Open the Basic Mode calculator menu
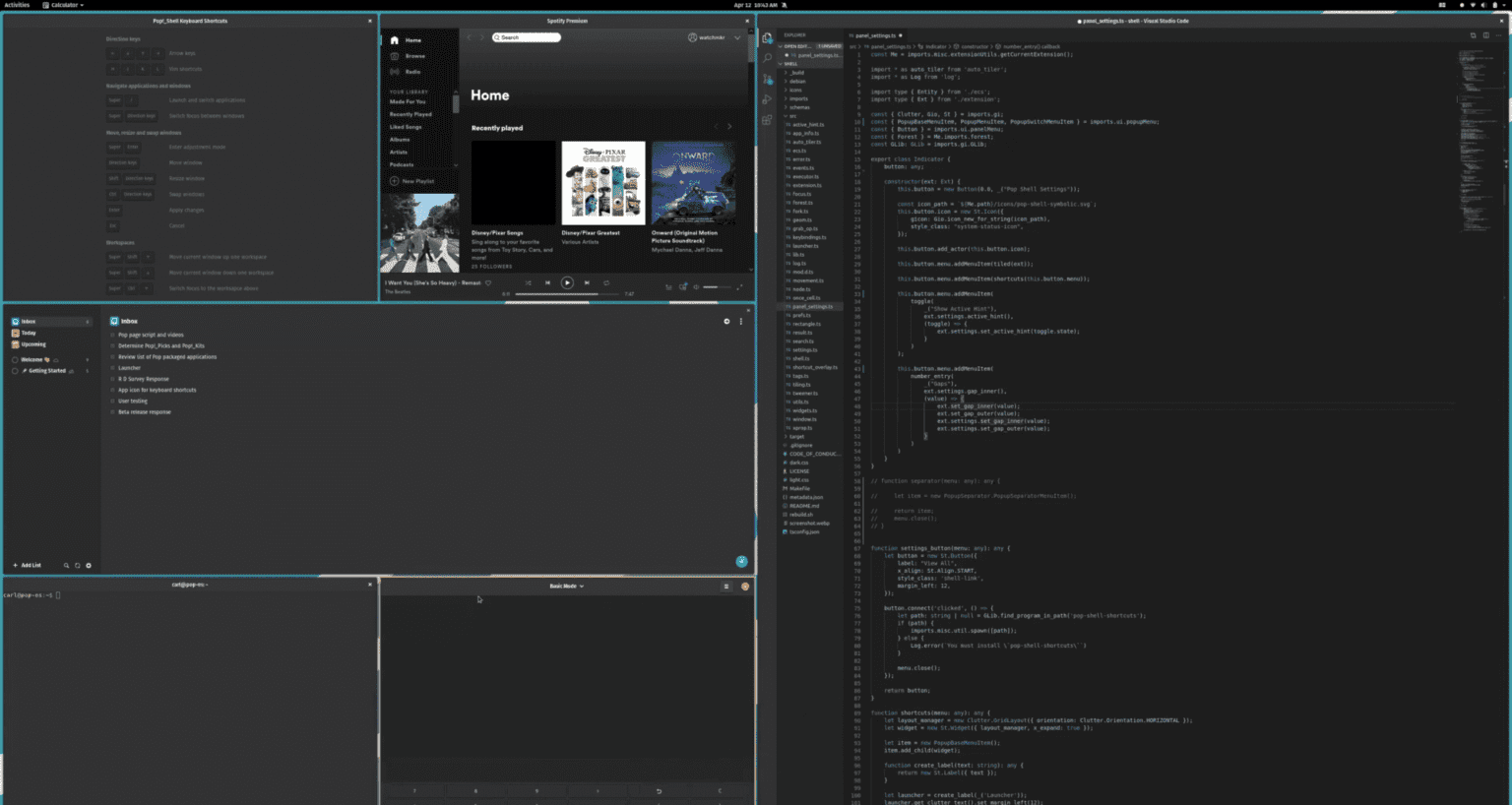The image size is (1512, 805). (565, 585)
